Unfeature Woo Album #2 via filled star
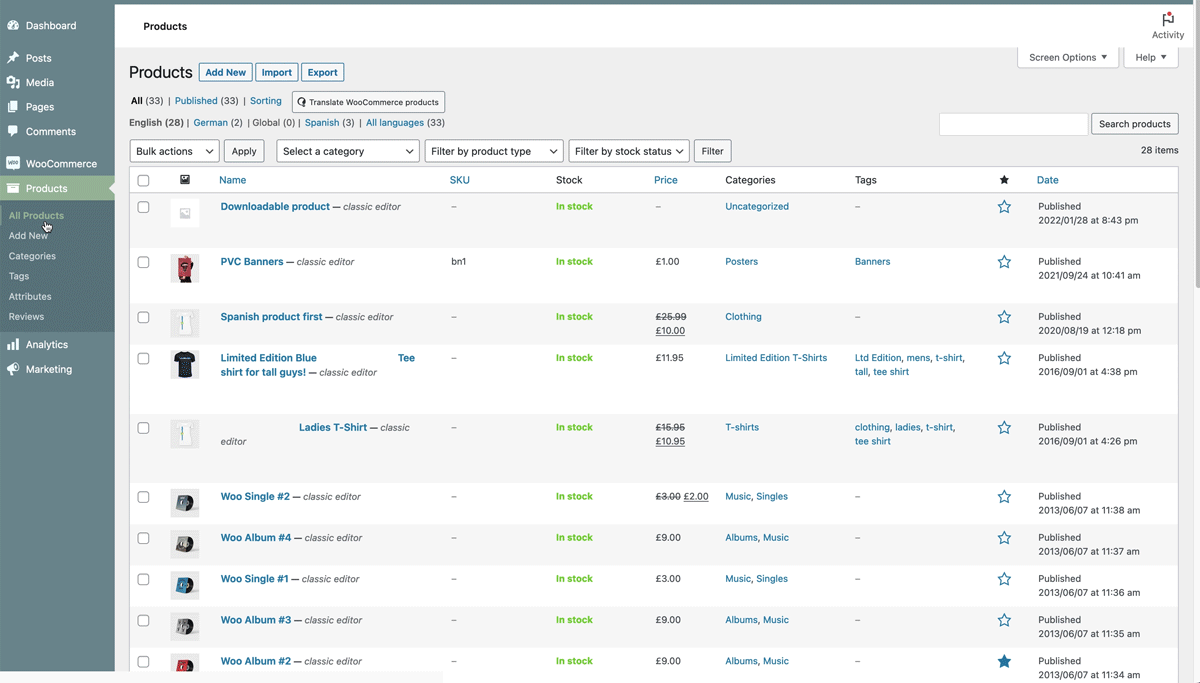Viewport: 1200px width, 683px height. (x=1004, y=661)
